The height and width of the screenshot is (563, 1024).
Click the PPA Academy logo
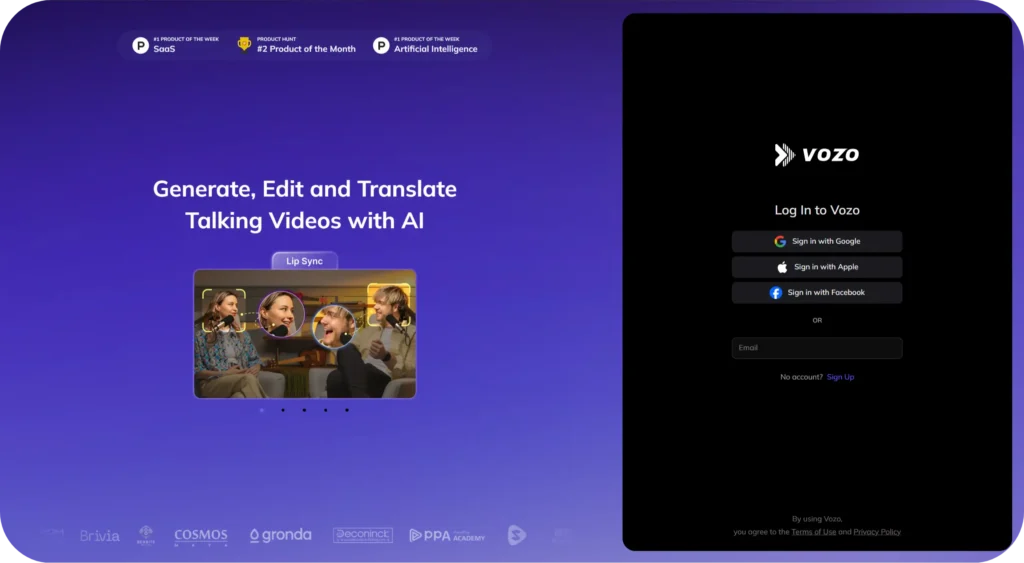click(x=447, y=536)
